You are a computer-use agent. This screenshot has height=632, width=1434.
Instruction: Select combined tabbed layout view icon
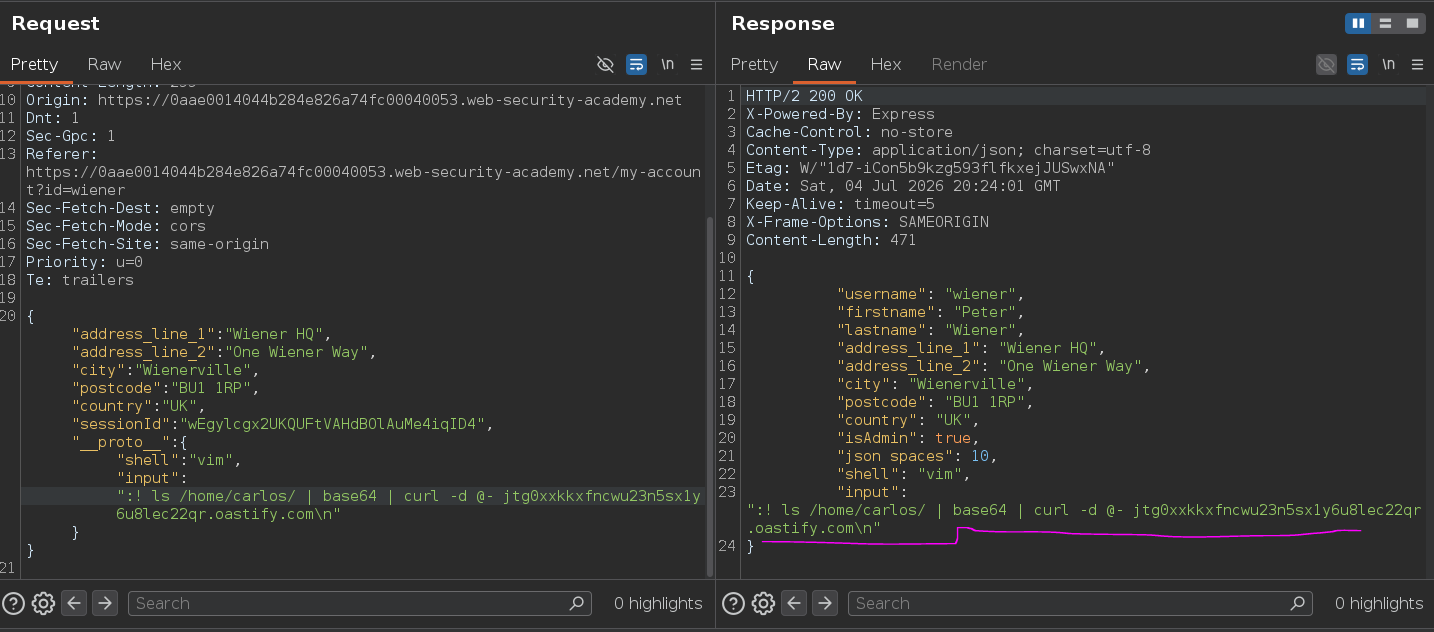pyautogui.click(x=1412, y=23)
